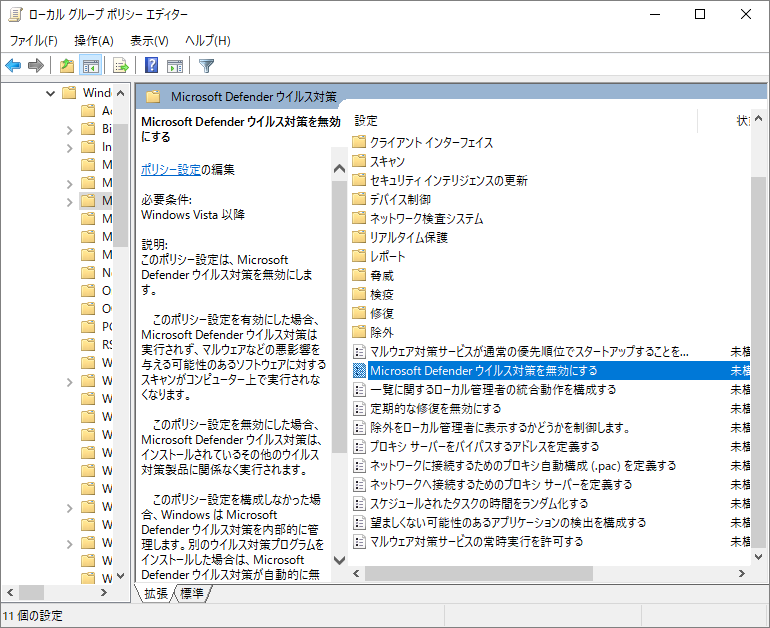Open the デバイス制御 folder
Image resolution: width=770 pixels, height=628 pixels.
pos(391,199)
